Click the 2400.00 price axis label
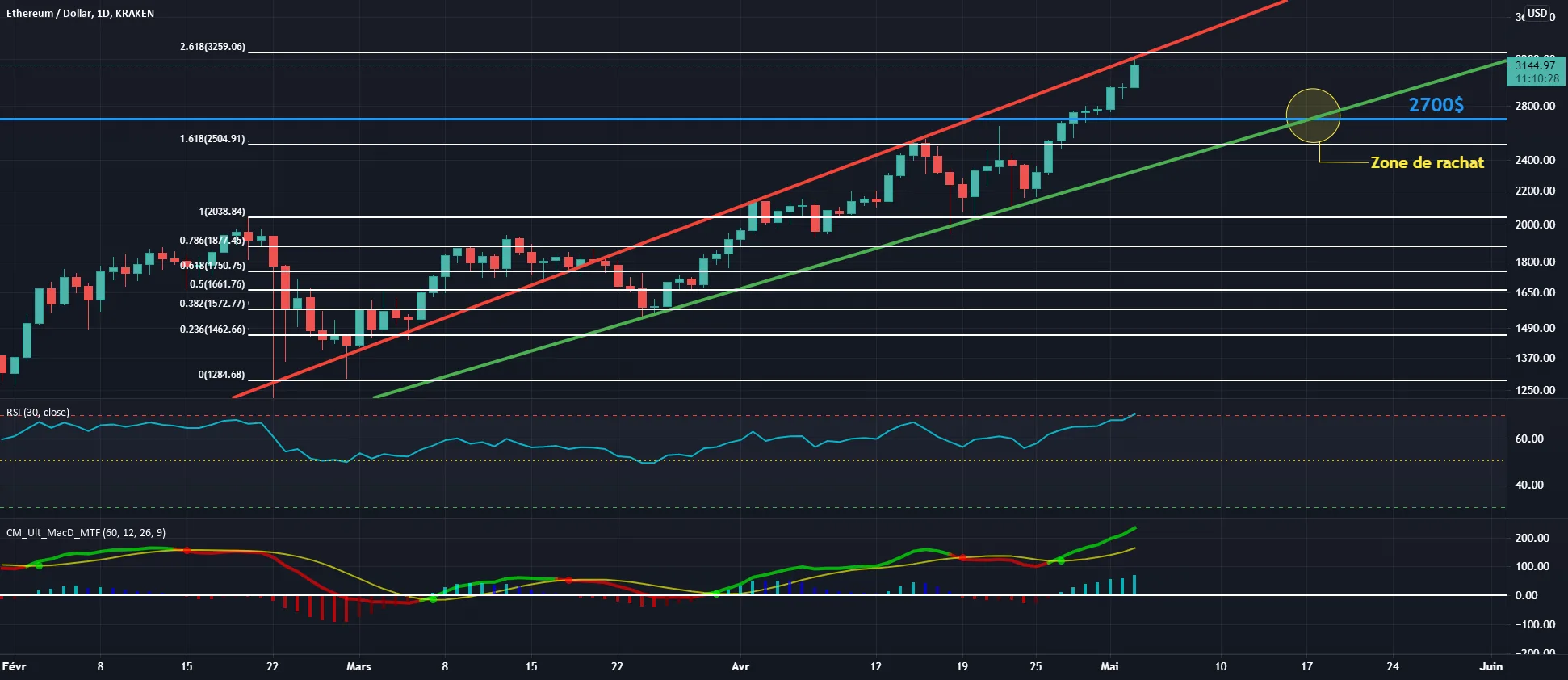The height and width of the screenshot is (680, 1568). [x=1535, y=160]
